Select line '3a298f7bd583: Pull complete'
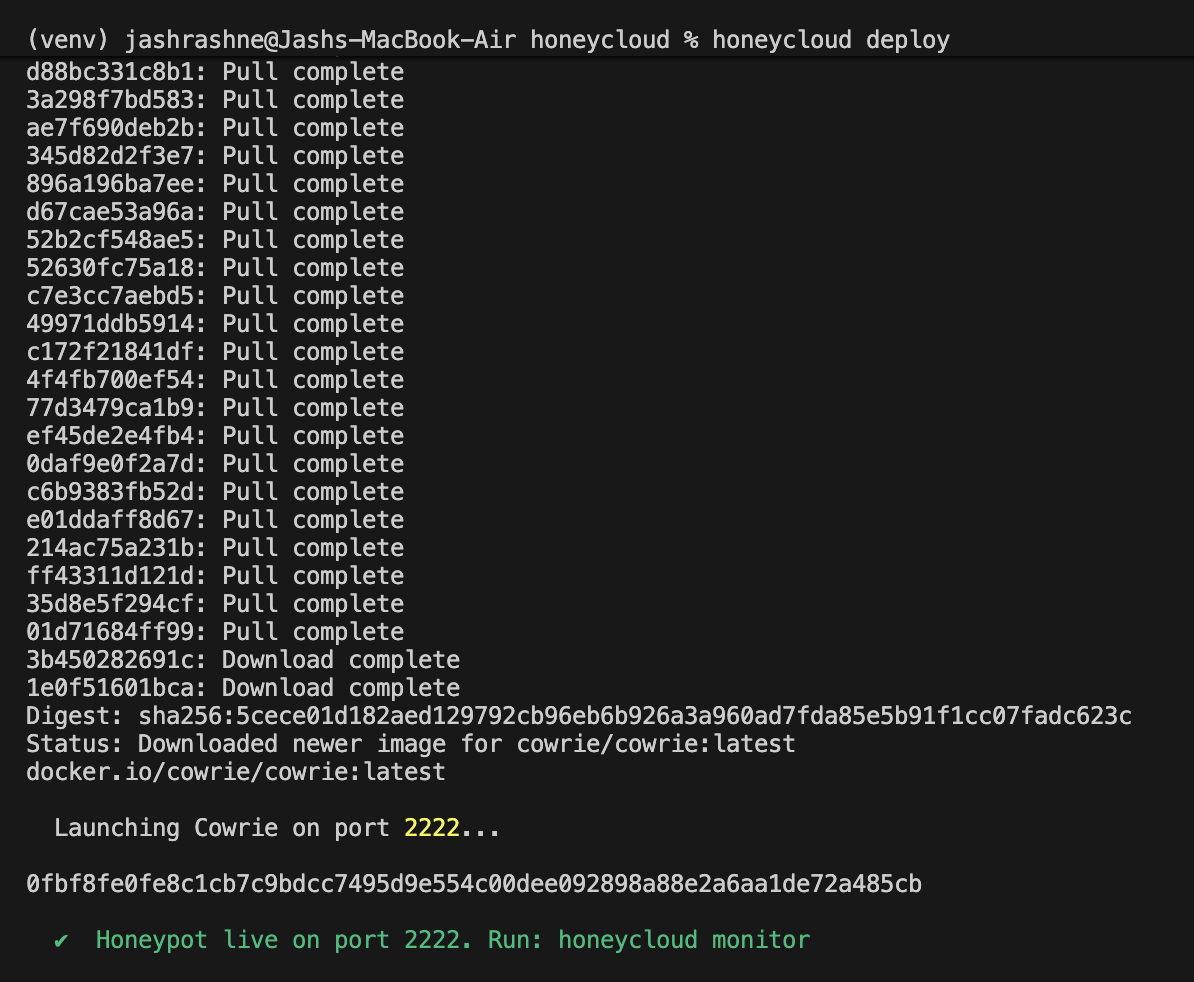 215,100
